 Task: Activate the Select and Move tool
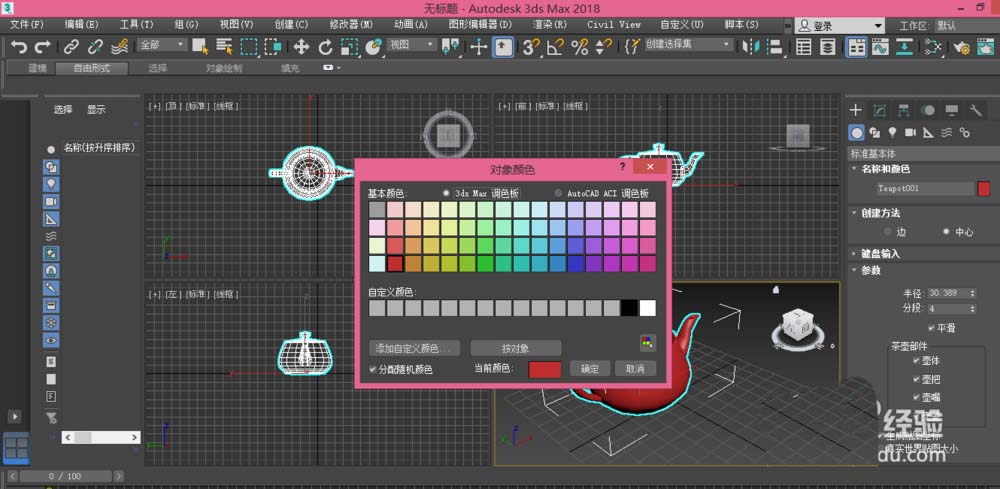[301, 47]
